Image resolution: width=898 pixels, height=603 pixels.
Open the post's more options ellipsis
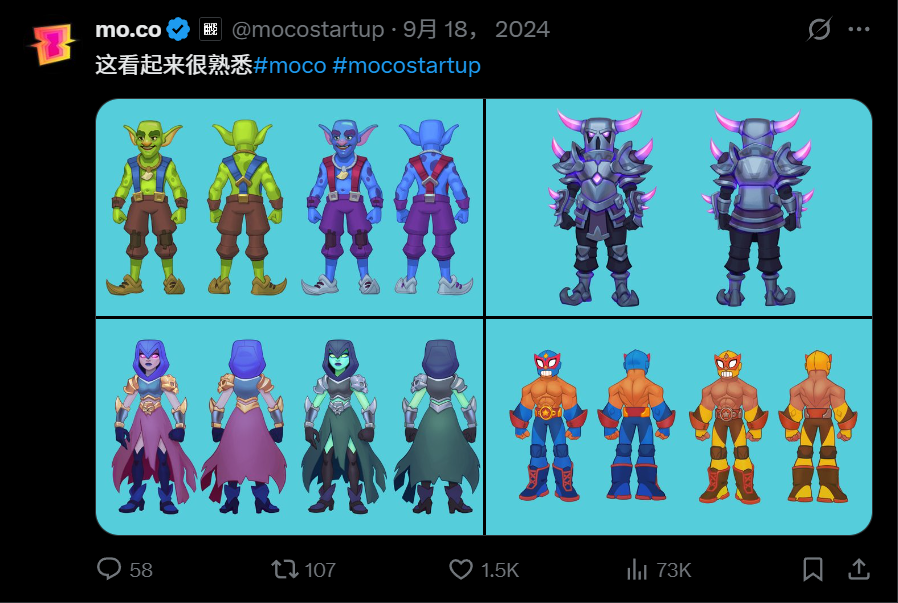pos(859,29)
